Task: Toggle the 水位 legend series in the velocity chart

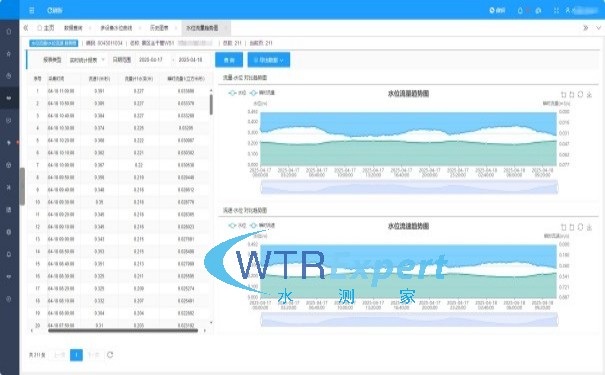Action: pos(237,225)
